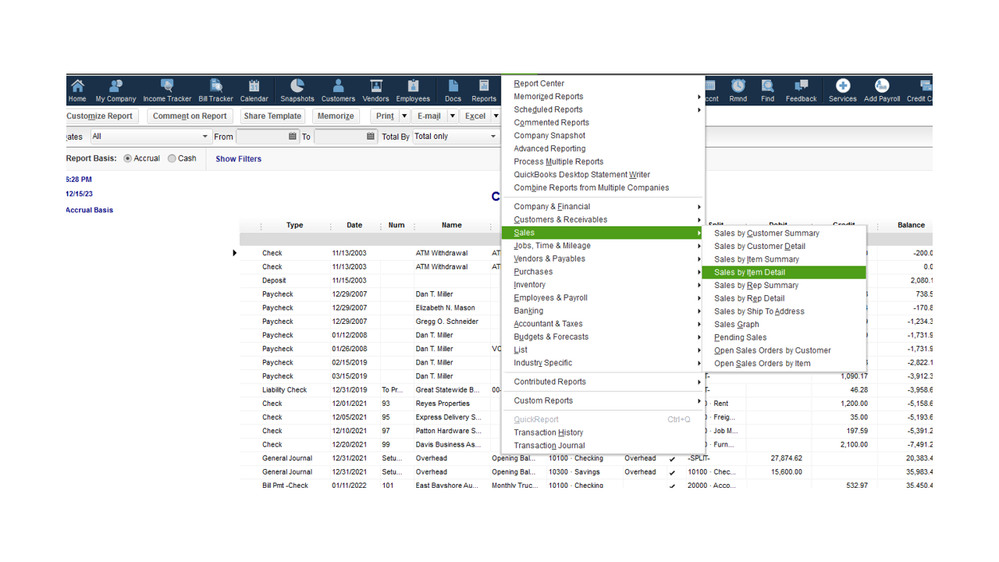
Task: Expand the Company & Financial submenu
Action: point(602,206)
